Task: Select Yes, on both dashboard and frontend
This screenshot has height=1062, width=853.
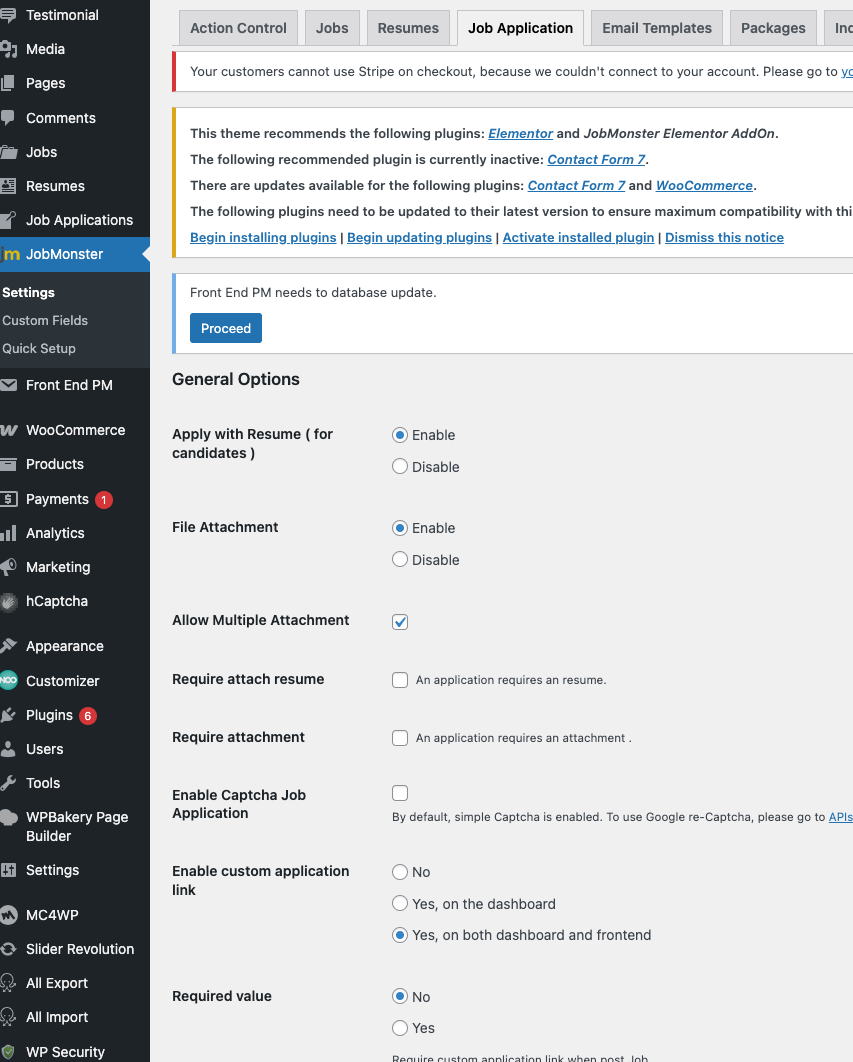Action: 400,935
